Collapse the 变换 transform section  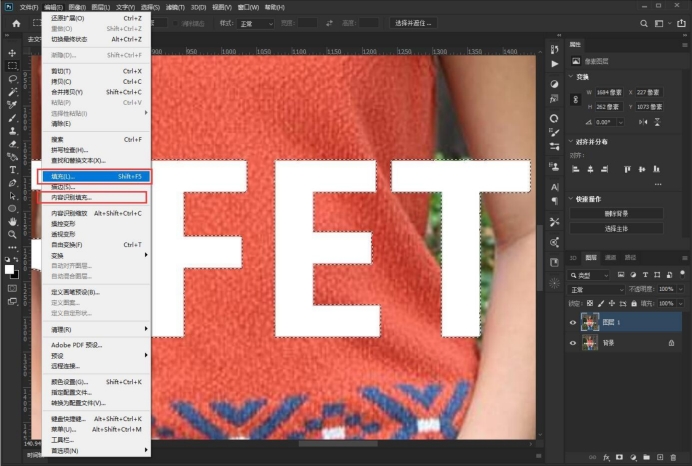pyautogui.click(x=571, y=77)
